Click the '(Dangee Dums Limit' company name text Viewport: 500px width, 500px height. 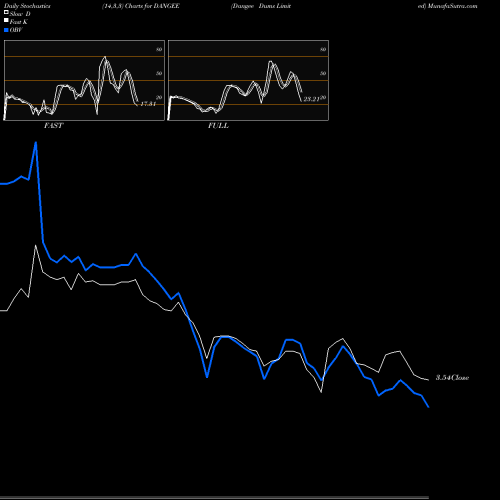click(x=261, y=6)
